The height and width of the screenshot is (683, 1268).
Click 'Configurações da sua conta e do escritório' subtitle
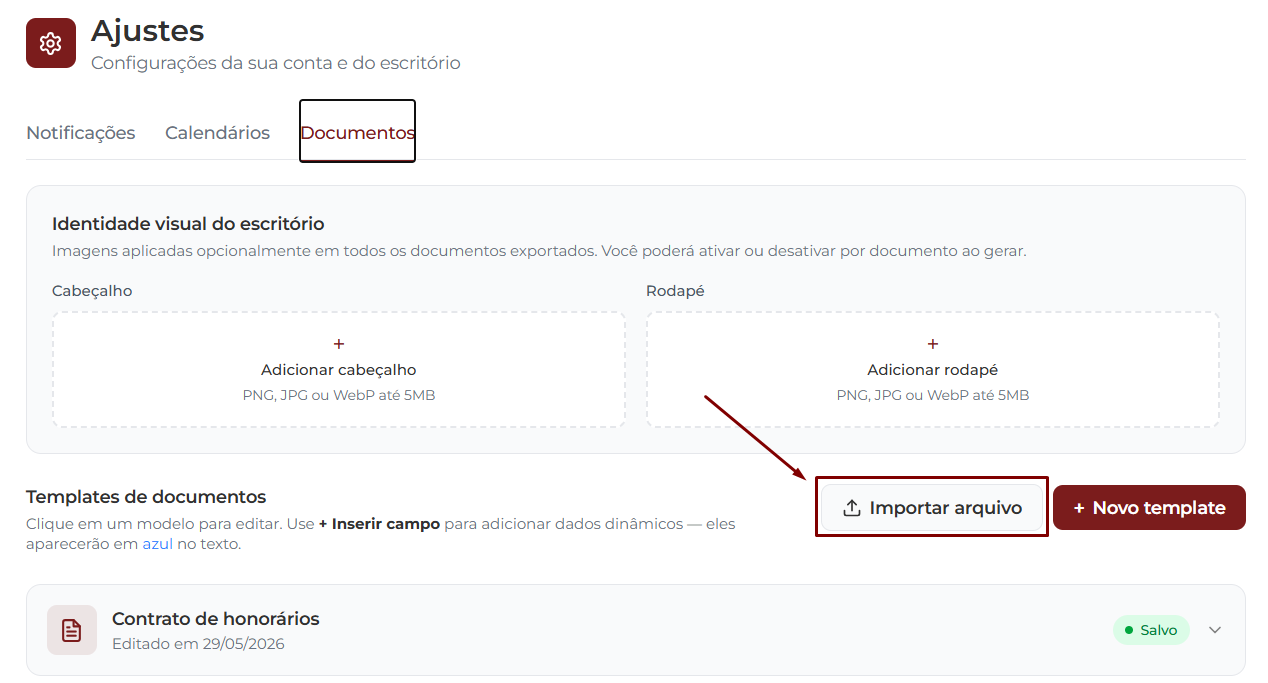click(276, 63)
